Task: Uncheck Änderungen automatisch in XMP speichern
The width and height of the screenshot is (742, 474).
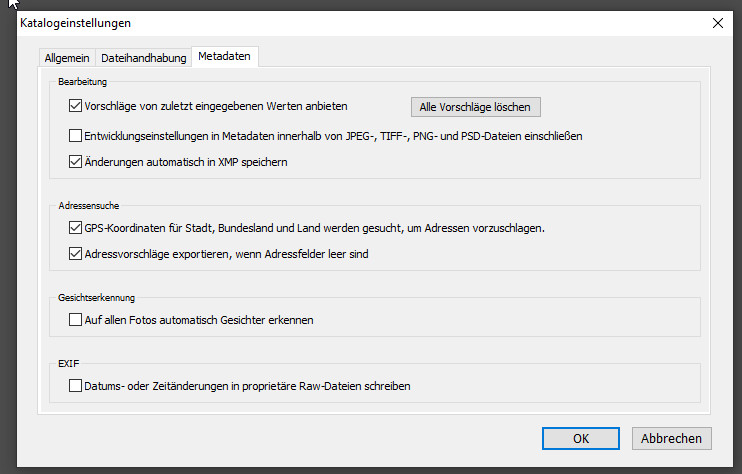Action: pos(75,162)
